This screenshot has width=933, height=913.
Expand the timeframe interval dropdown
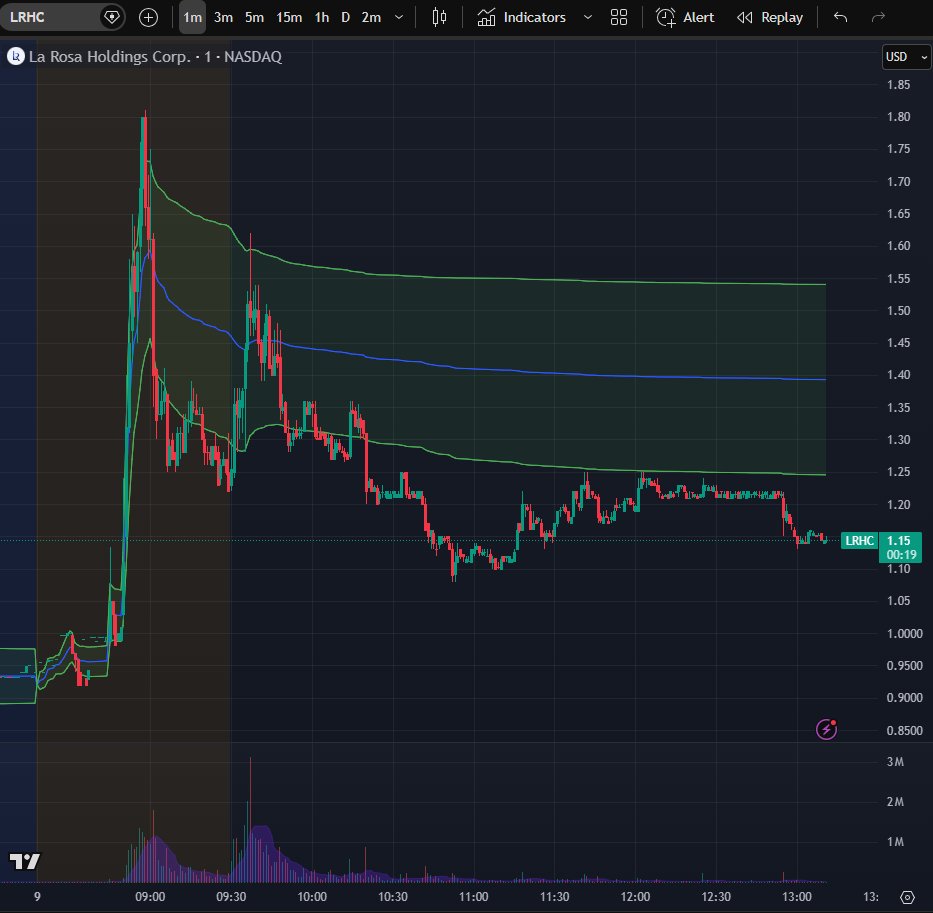click(x=399, y=17)
